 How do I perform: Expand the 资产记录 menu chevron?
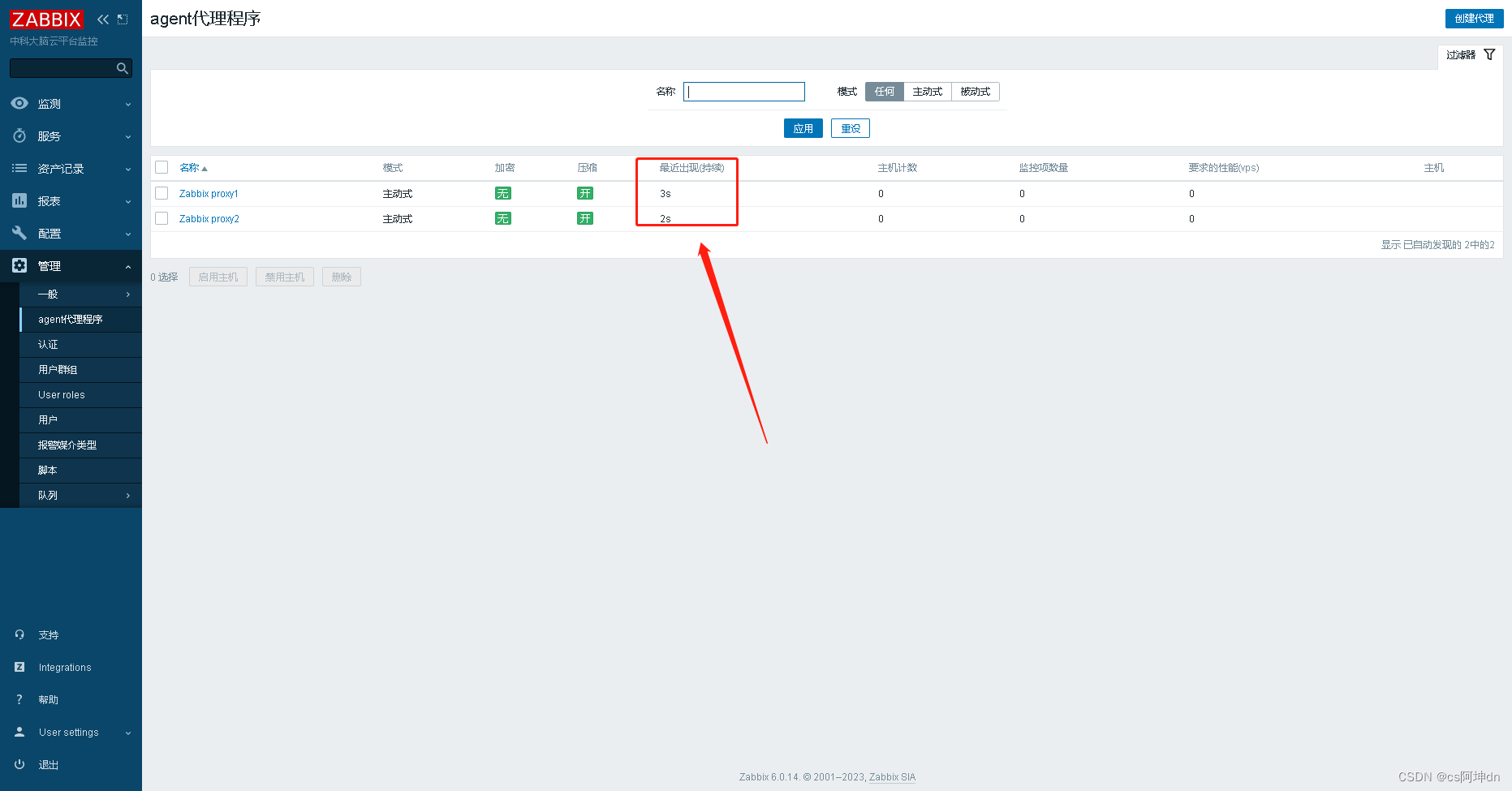(x=128, y=169)
